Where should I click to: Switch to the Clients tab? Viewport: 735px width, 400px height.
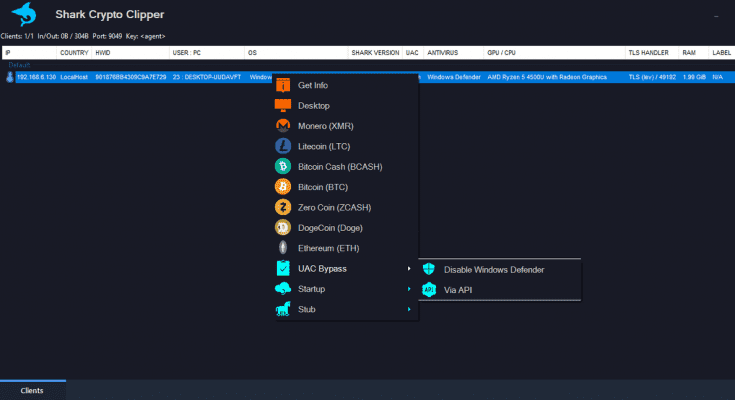(x=32, y=391)
